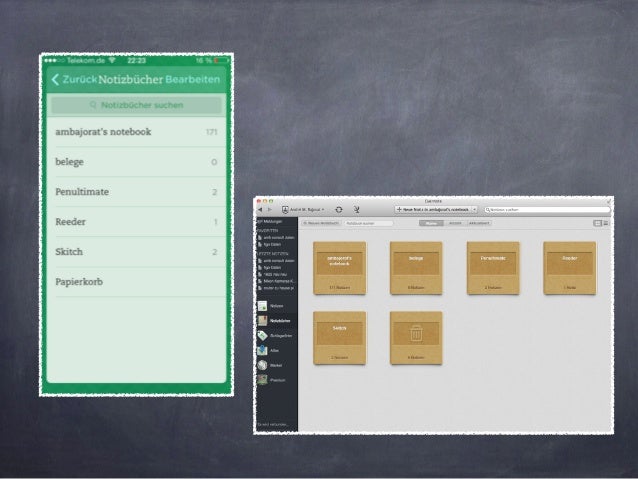Switch to the list view icon
This screenshot has height=479, width=638.
(606, 223)
